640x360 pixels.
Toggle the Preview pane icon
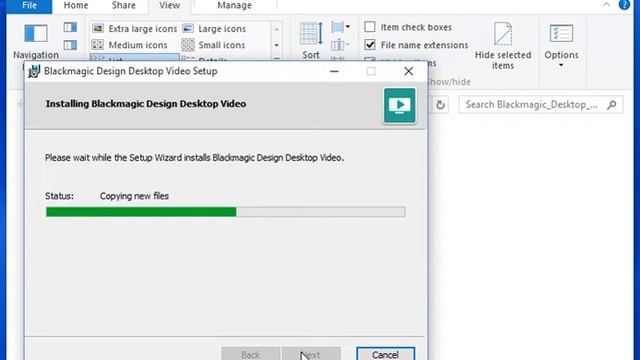tap(70, 27)
